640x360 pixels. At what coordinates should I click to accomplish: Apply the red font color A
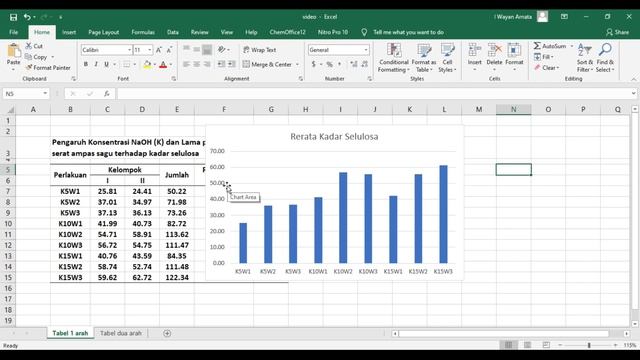[x=163, y=64]
